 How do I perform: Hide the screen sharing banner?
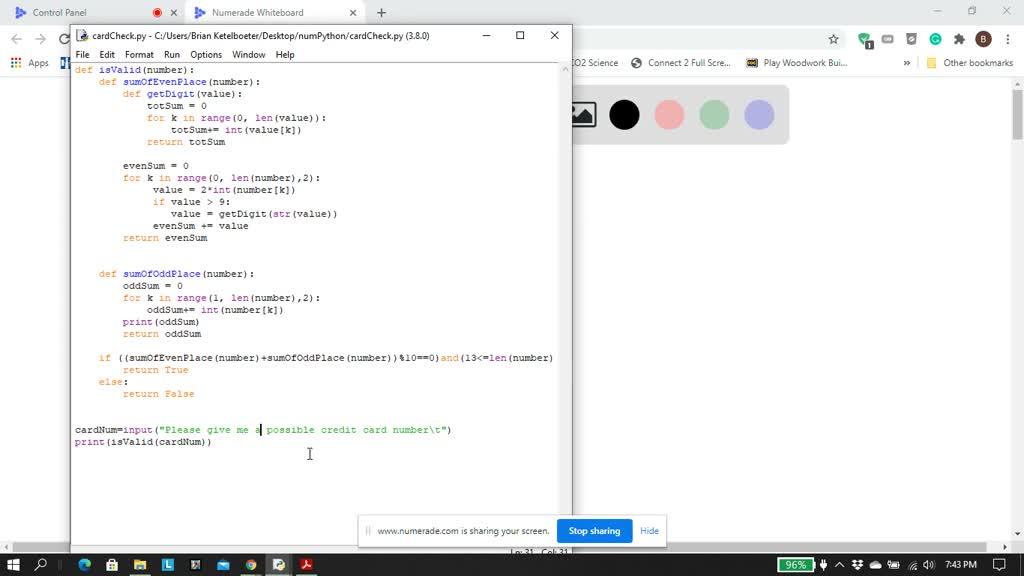(x=649, y=531)
